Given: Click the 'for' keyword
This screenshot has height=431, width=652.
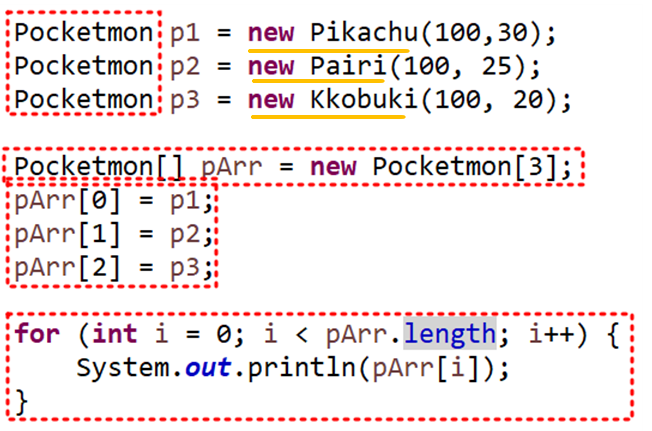Looking at the screenshot, I should pyautogui.click(x=37, y=334).
